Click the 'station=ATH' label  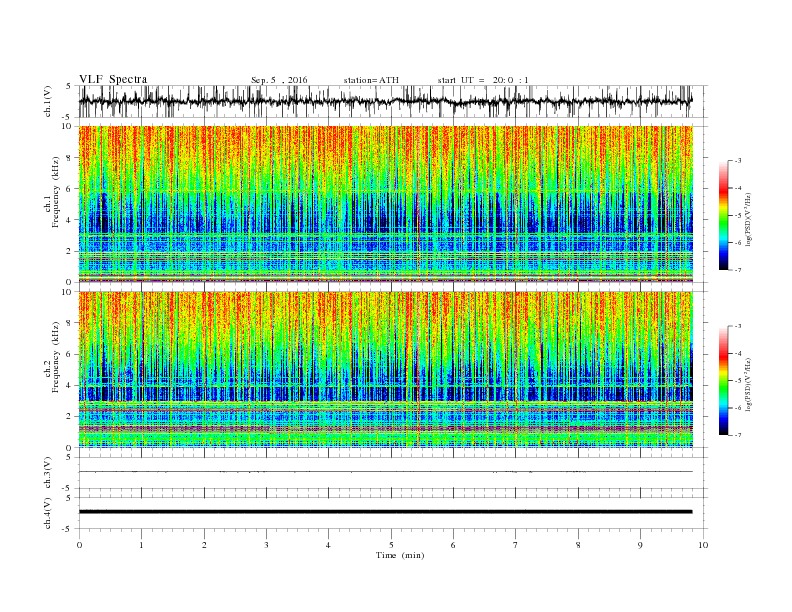click(x=371, y=80)
